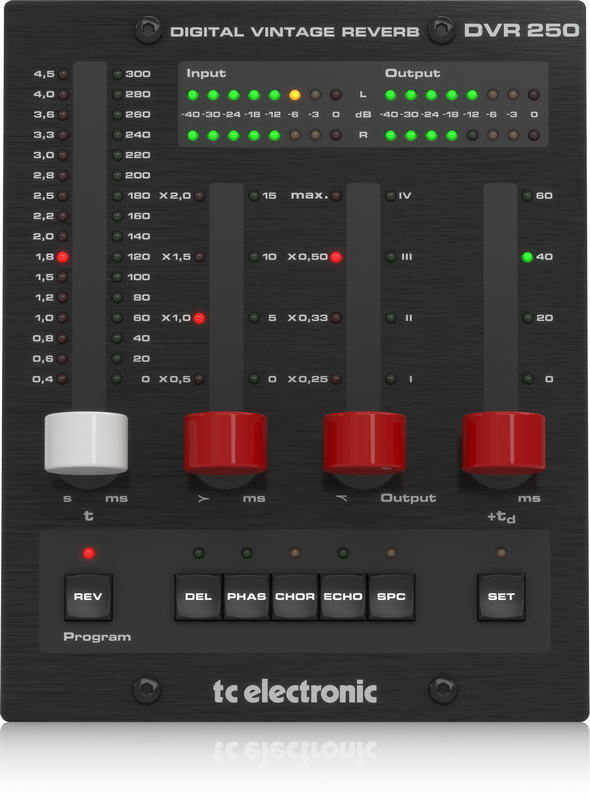Click the X0,25 LED indicator

click(336, 379)
